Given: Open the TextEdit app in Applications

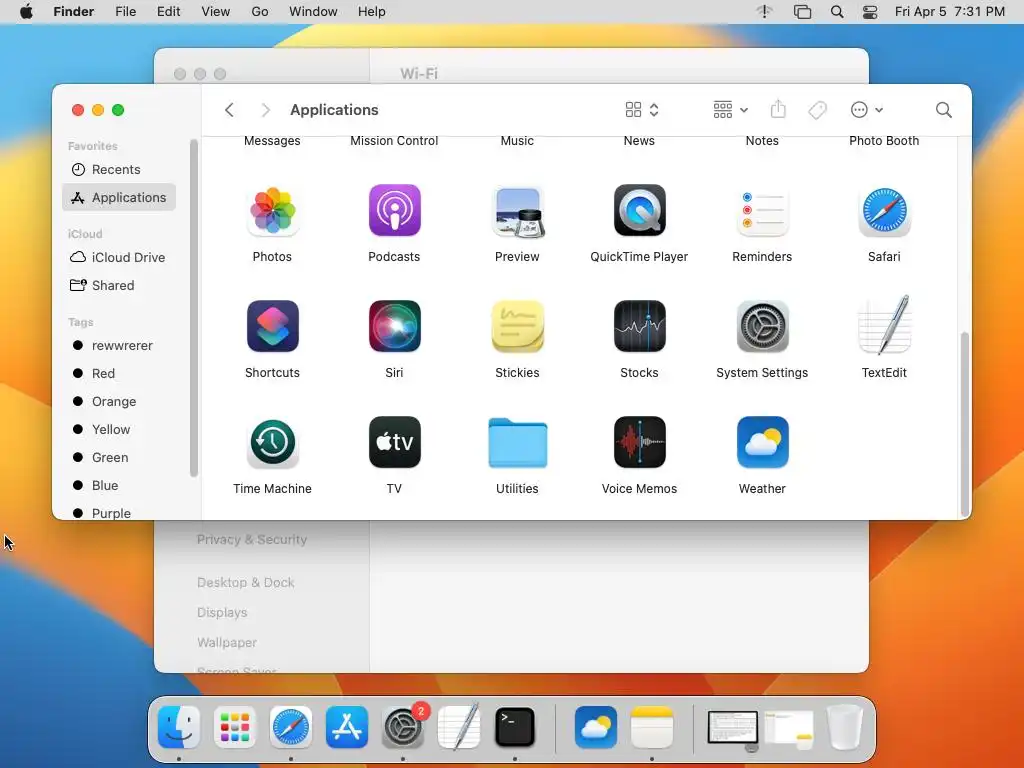Looking at the screenshot, I should (884, 325).
